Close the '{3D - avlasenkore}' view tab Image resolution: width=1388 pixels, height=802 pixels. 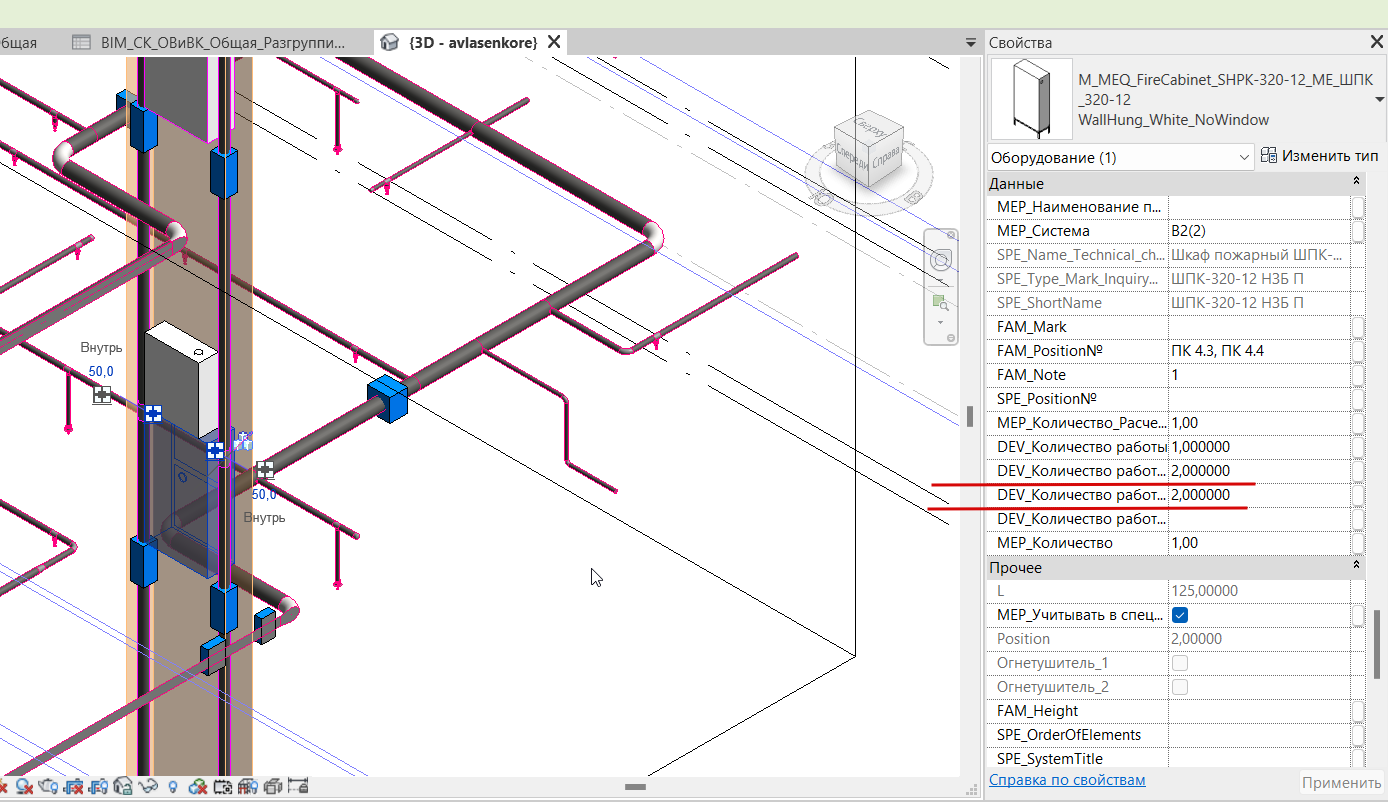pyautogui.click(x=553, y=42)
